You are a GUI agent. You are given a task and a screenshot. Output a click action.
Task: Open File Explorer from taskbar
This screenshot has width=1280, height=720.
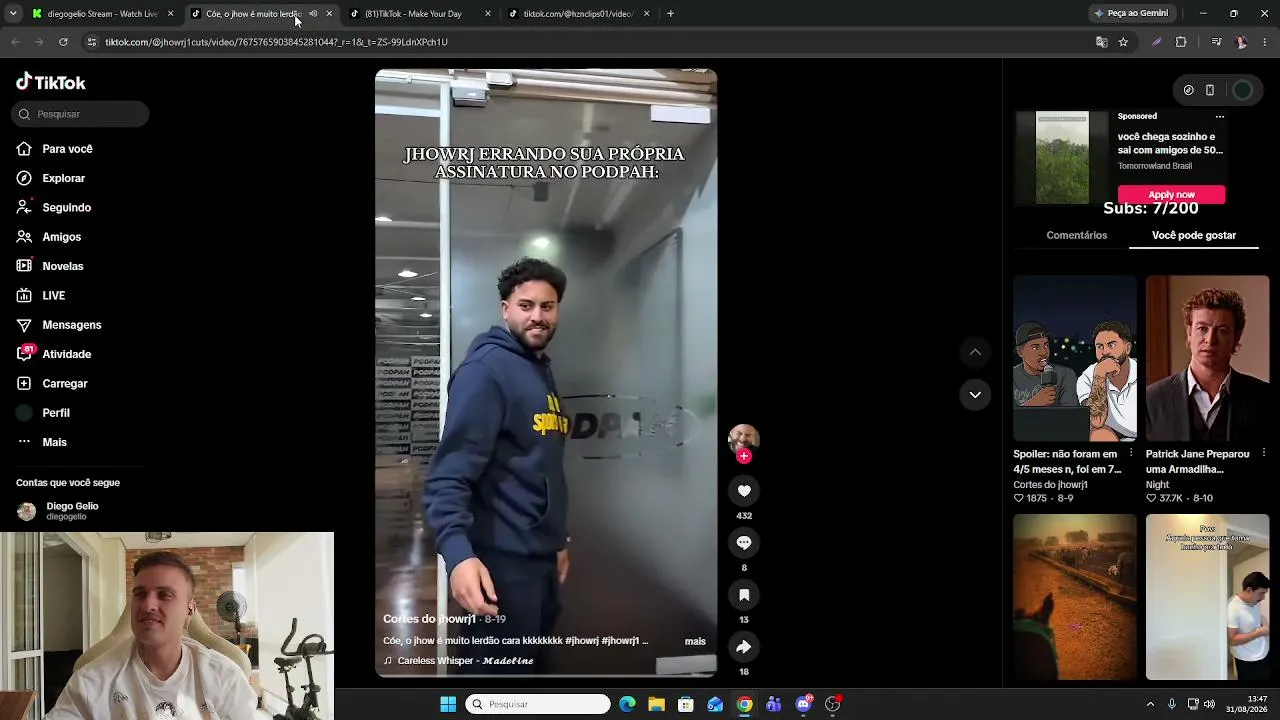tap(656, 704)
